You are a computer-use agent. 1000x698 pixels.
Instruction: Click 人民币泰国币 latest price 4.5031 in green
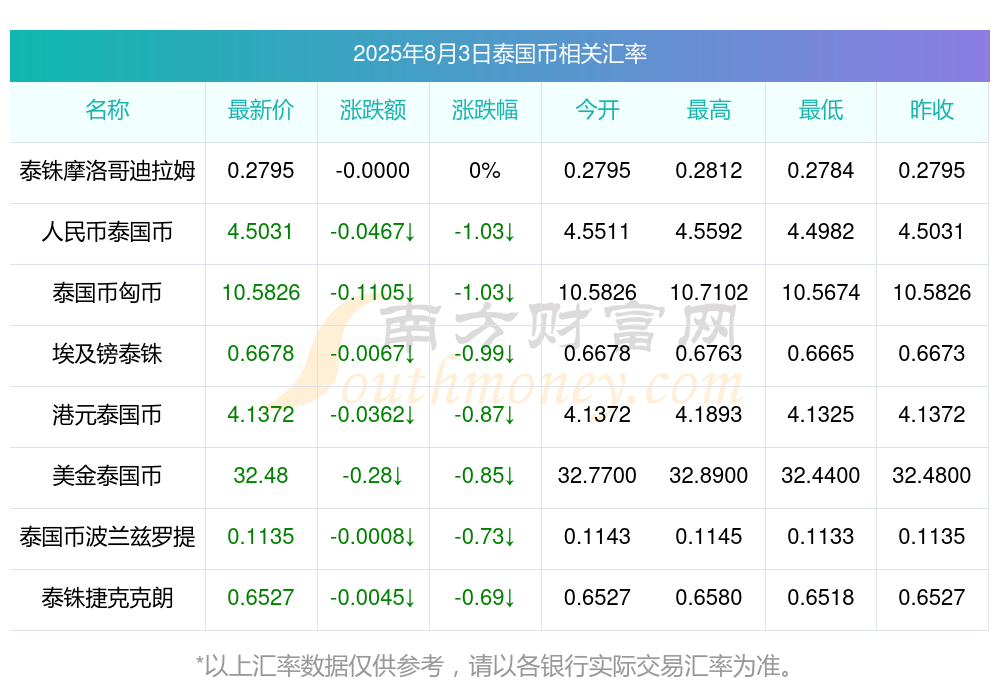point(261,232)
